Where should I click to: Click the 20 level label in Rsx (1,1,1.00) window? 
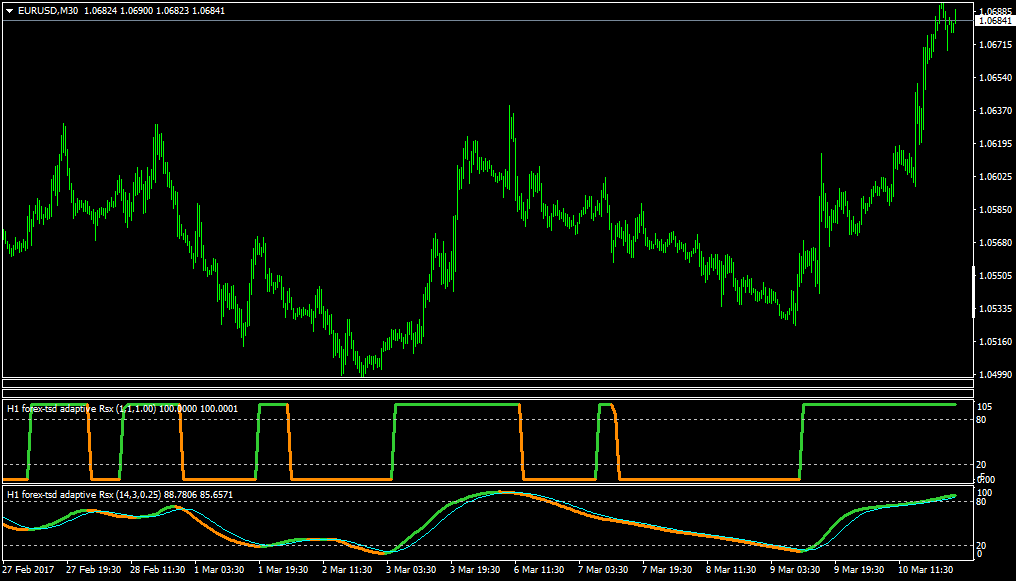click(981, 465)
